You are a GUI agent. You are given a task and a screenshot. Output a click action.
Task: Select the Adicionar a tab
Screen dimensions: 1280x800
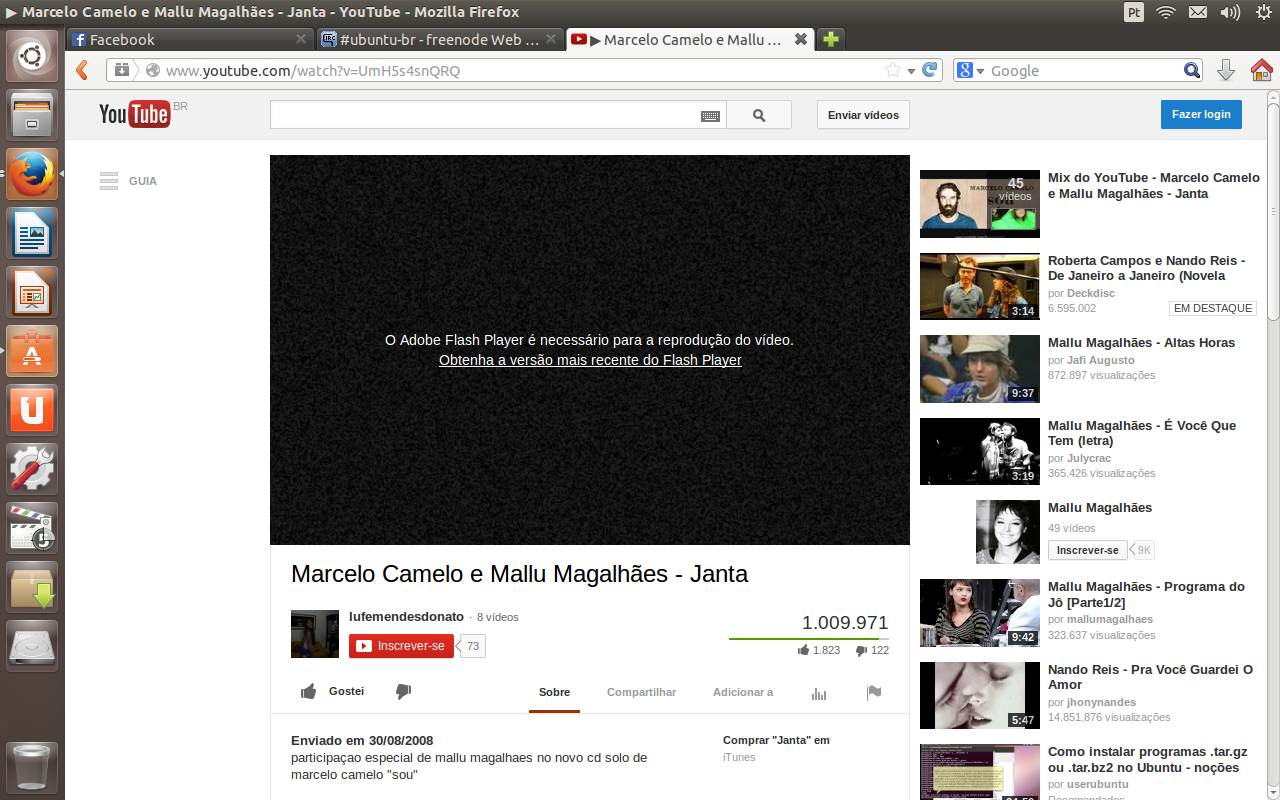(x=743, y=692)
